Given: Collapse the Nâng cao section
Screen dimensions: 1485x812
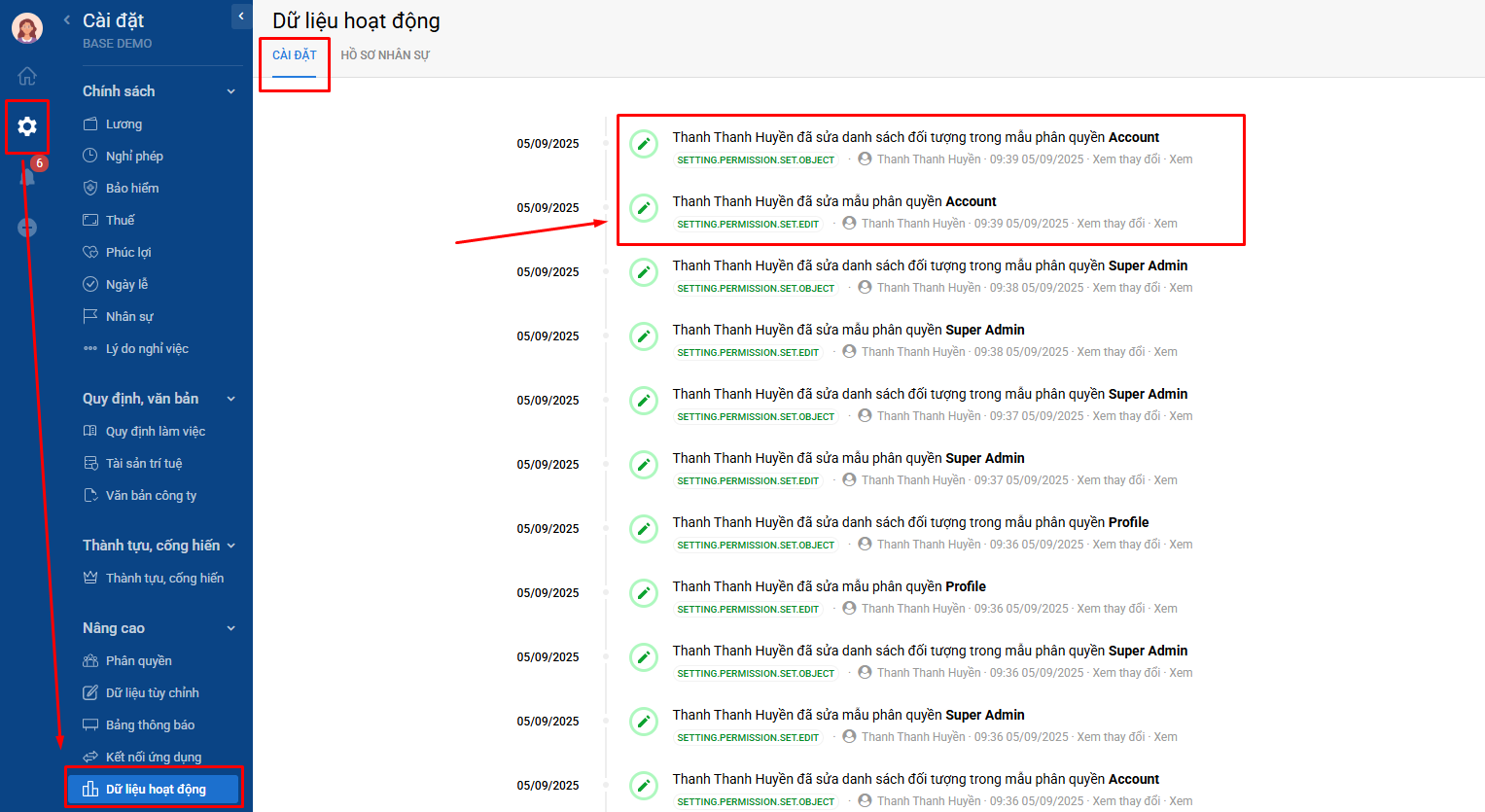Looking at the screenshot, I should [x=231, y=628].
